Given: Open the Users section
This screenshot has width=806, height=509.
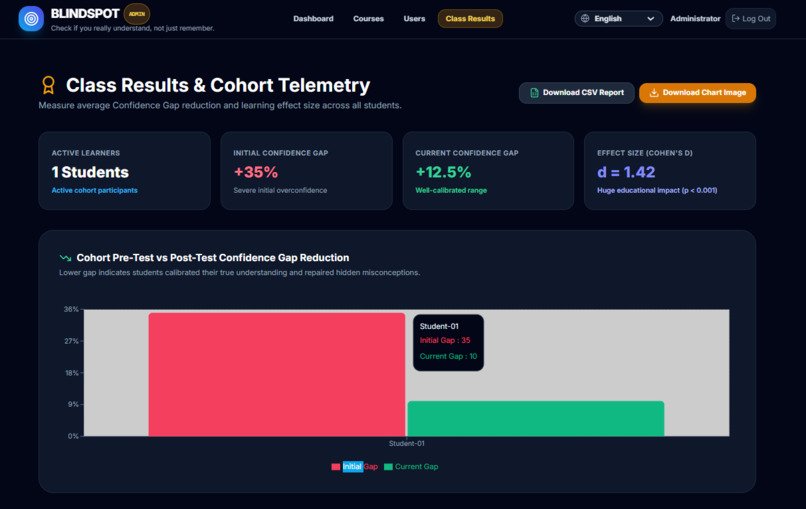Looking at the screenshot, I should click(x=414, y=19).
